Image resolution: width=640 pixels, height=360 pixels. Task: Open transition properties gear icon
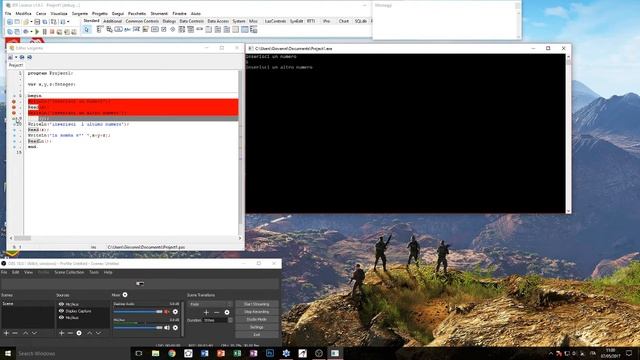pyautogui.click(x=227, y=312)
